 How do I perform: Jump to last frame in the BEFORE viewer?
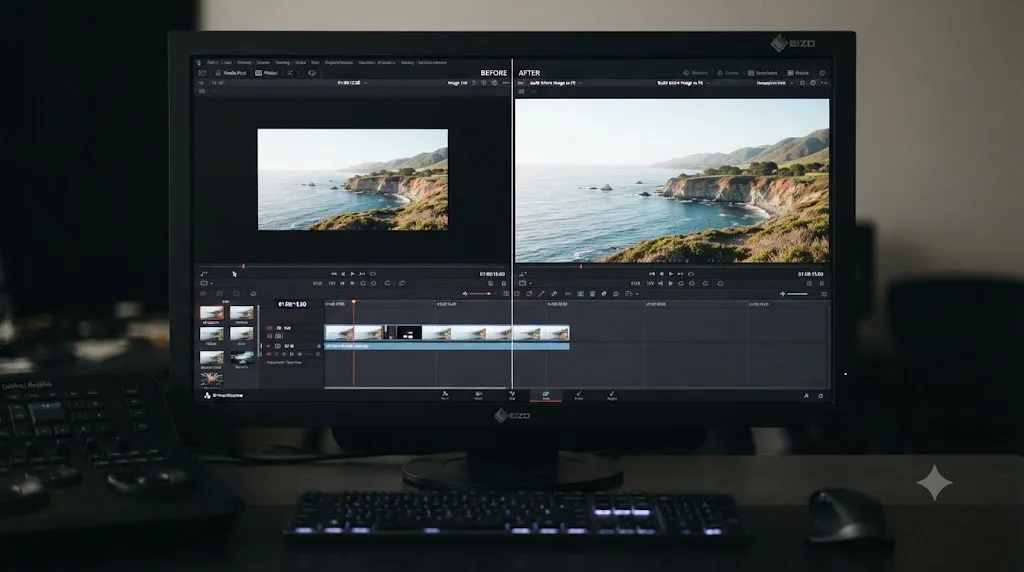pos(362,274)
